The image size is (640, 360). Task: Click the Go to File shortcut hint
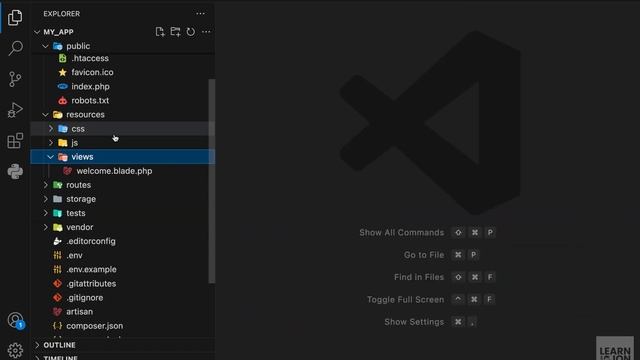[441, 255]
